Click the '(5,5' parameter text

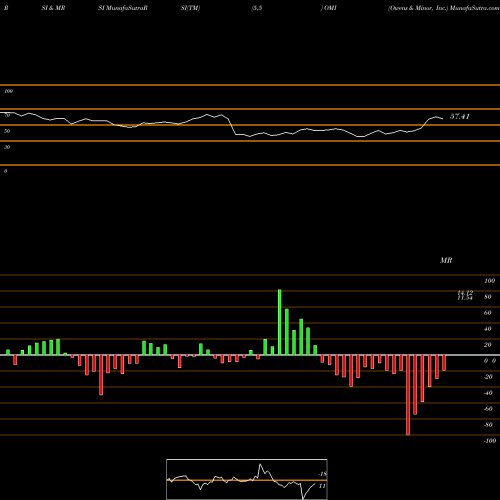(x=257, y=8)
